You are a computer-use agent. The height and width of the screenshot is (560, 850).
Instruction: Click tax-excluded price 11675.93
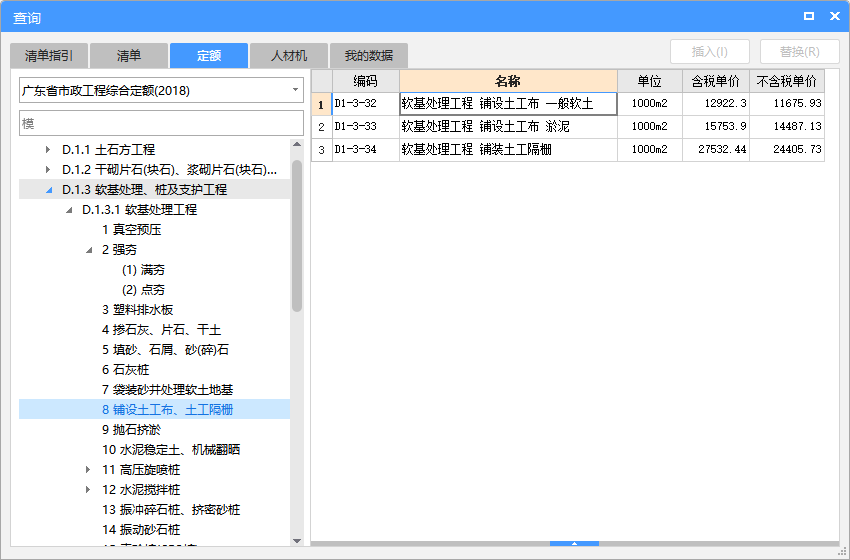click(x=787, y=104)
